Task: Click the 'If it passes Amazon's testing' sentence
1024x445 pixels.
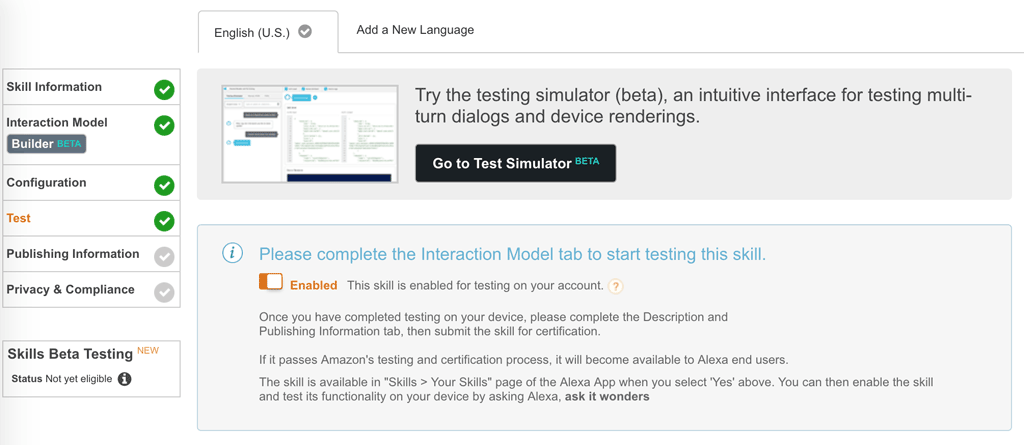Action: (x=524, y=360)
